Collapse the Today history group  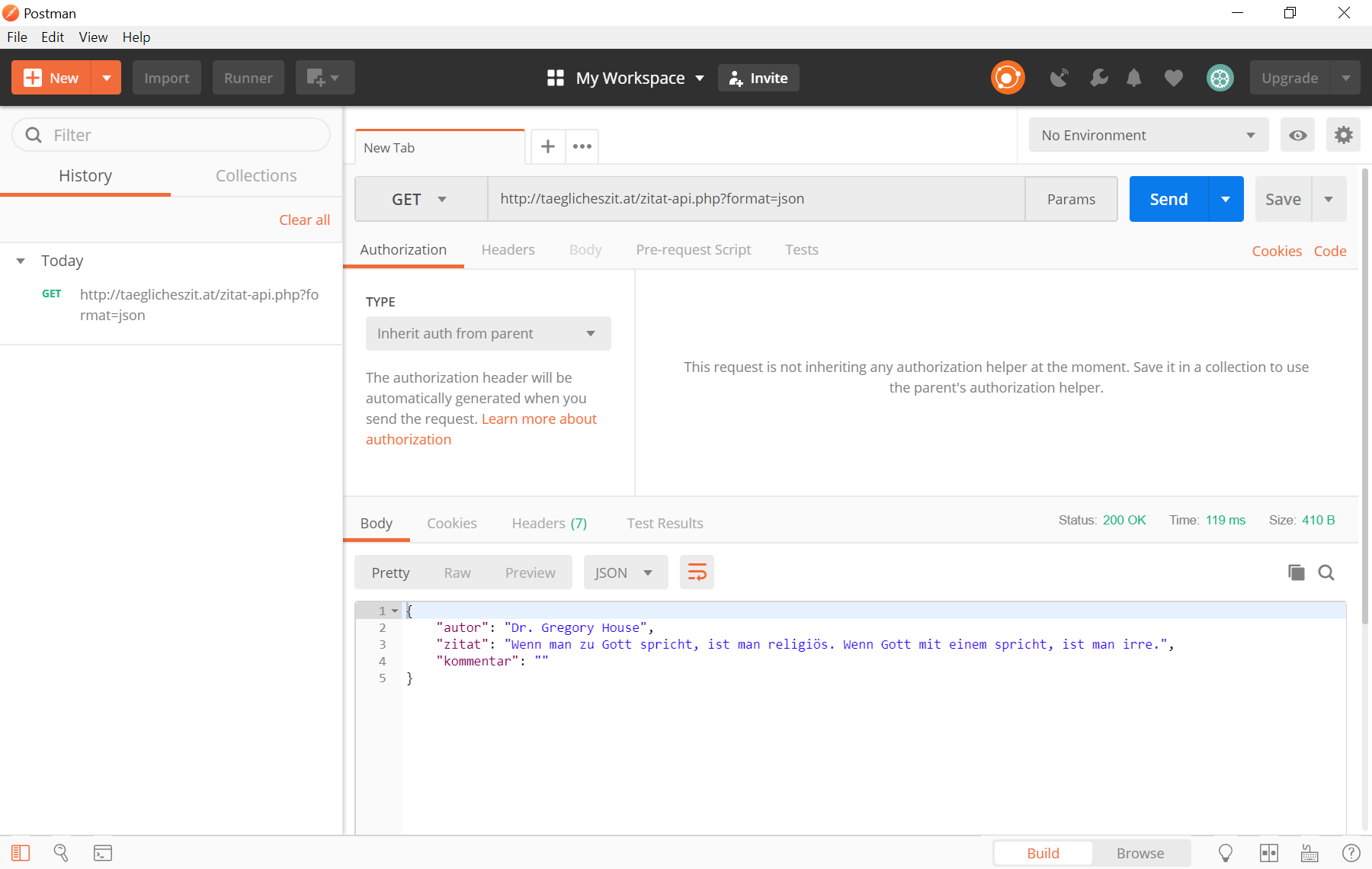click(21, 261)
